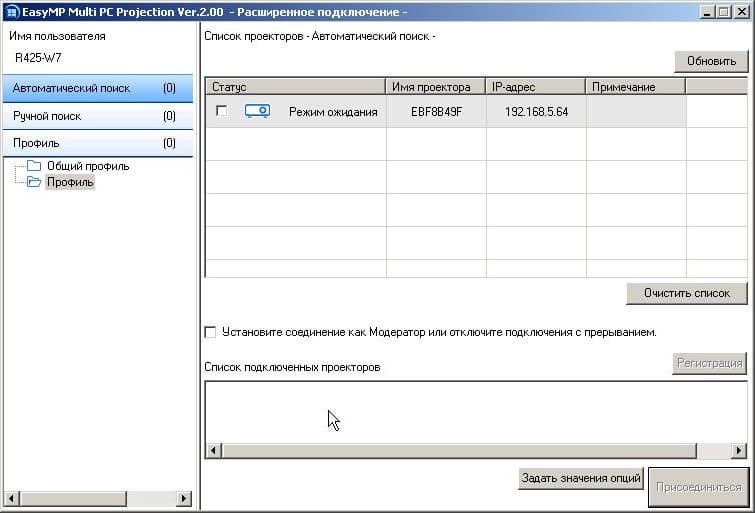Click the projector icon in EBF8B49F row
755x513 pixels.
tap(257, 111)
